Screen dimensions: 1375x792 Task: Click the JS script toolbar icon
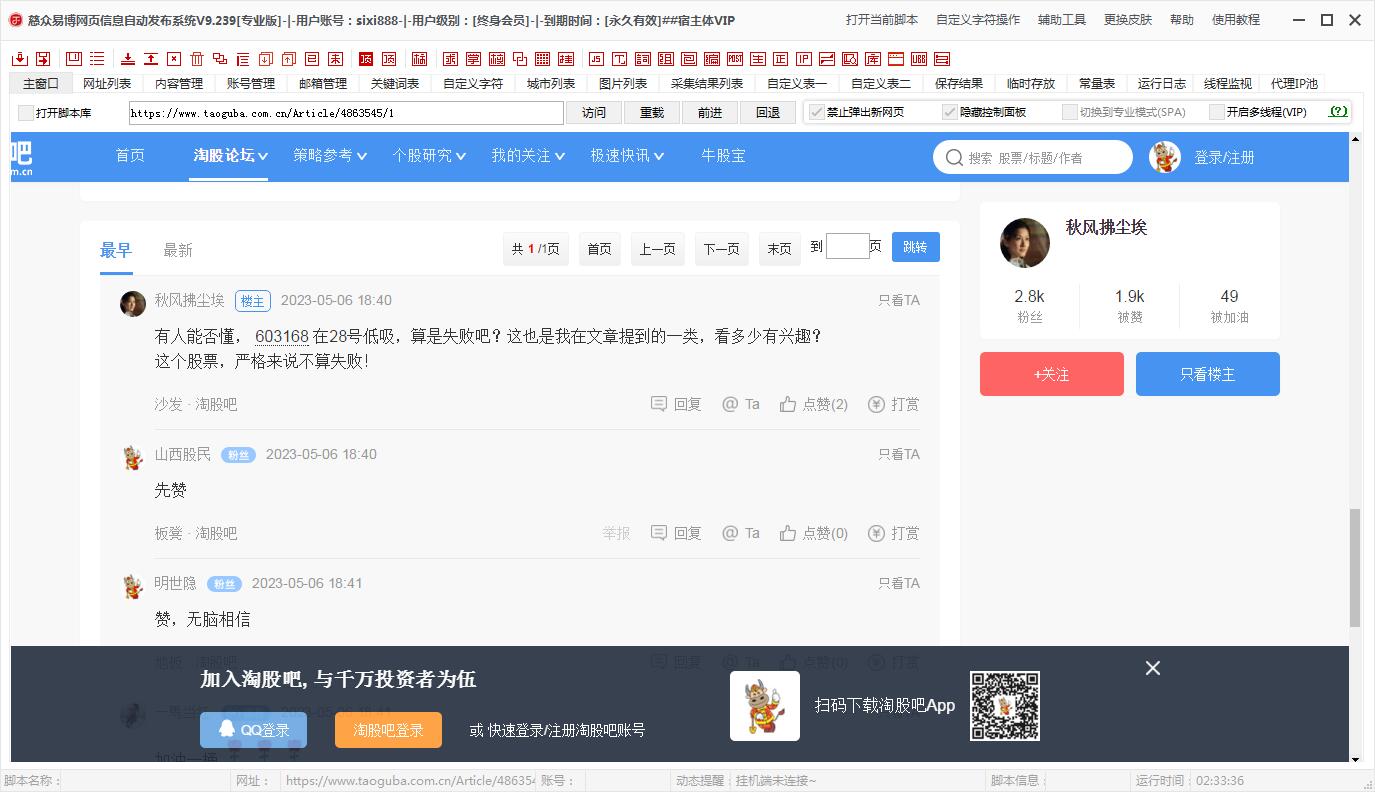pyautogui.click(x=595, y=59)
